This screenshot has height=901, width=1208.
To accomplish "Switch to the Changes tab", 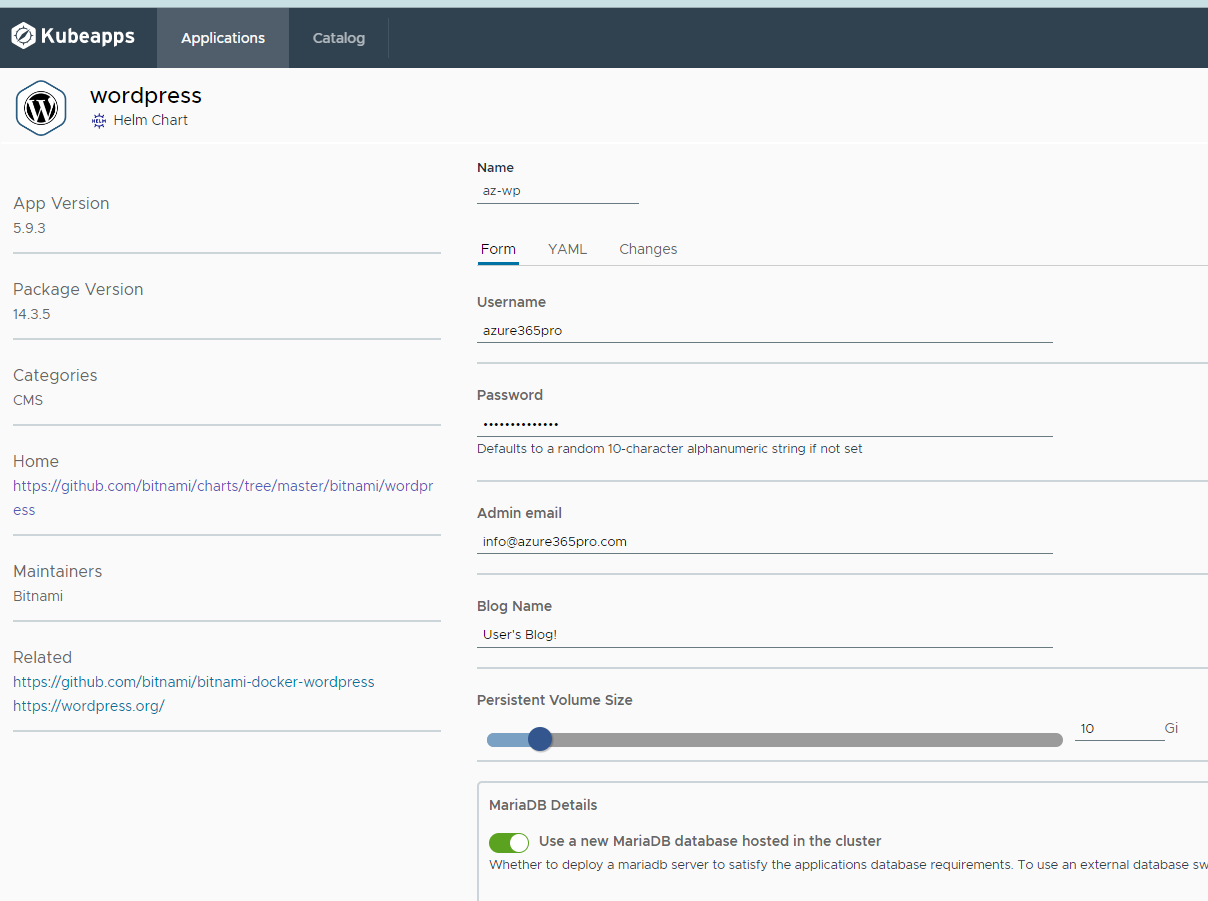I will click(x=648, y=249).
